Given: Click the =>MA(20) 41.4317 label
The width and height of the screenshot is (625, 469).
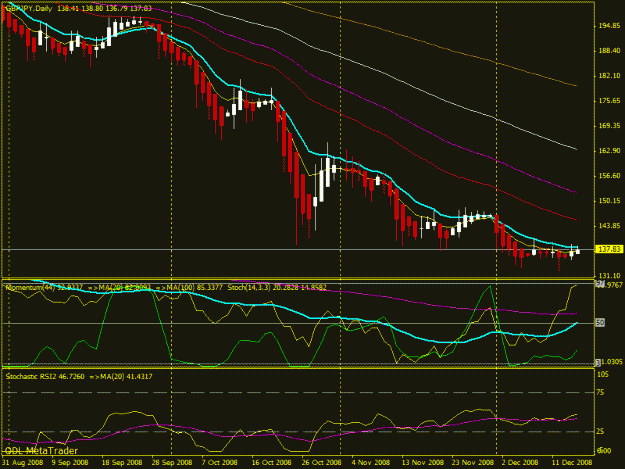Looking at the screenshot, I should click(121, 377).
